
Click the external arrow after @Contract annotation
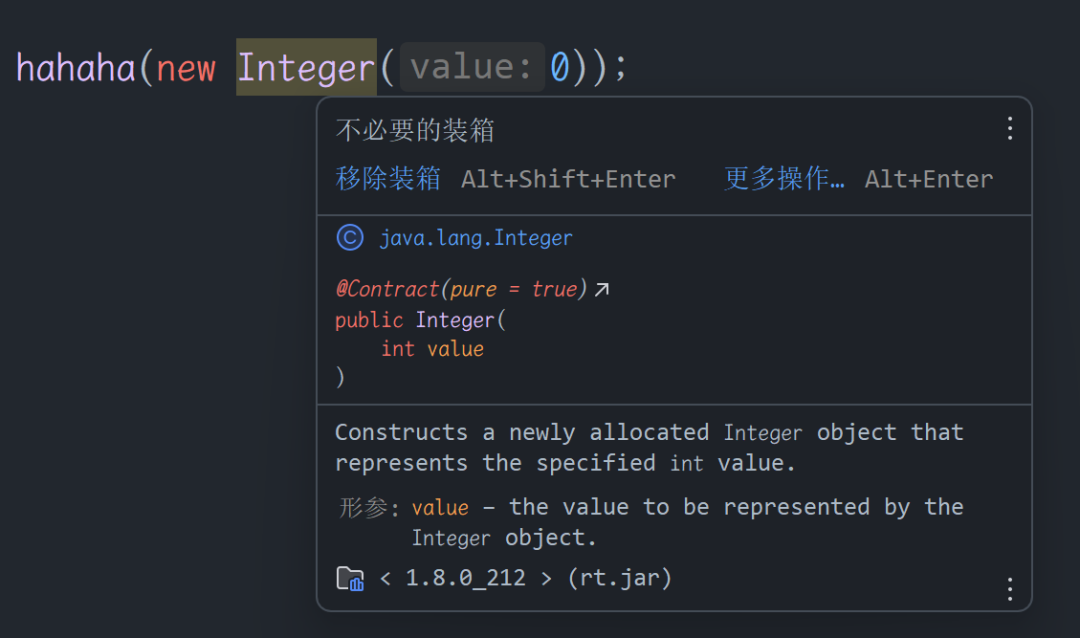coord(602,289)
